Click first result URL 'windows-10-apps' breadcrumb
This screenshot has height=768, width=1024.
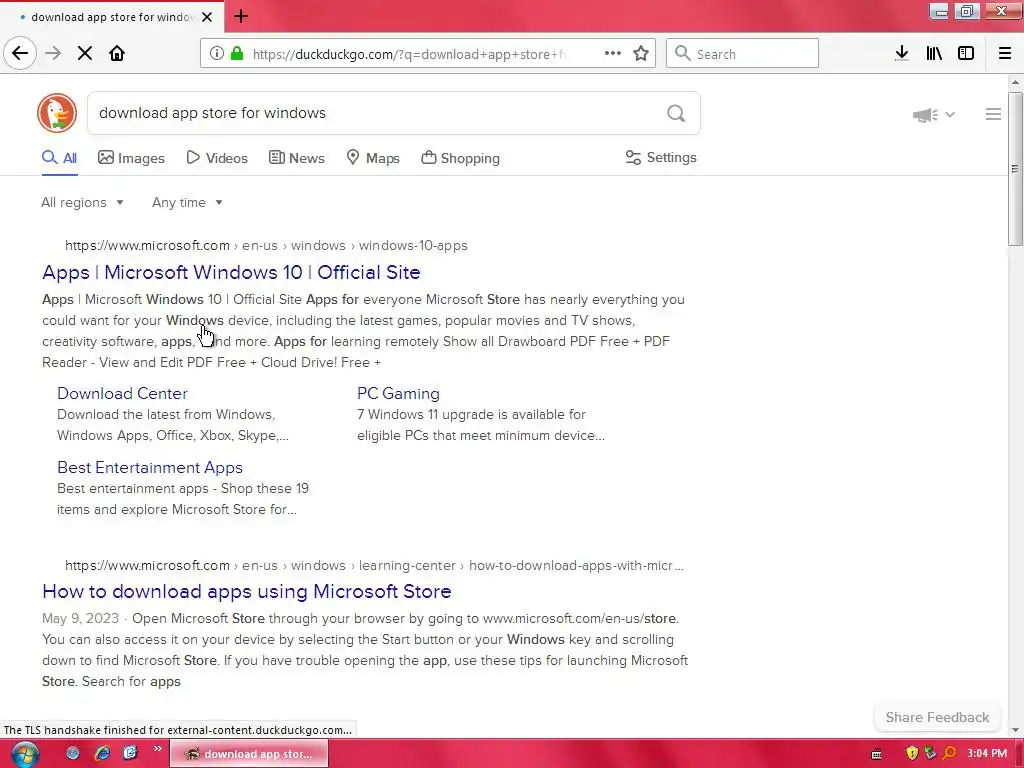pos(413,246)
